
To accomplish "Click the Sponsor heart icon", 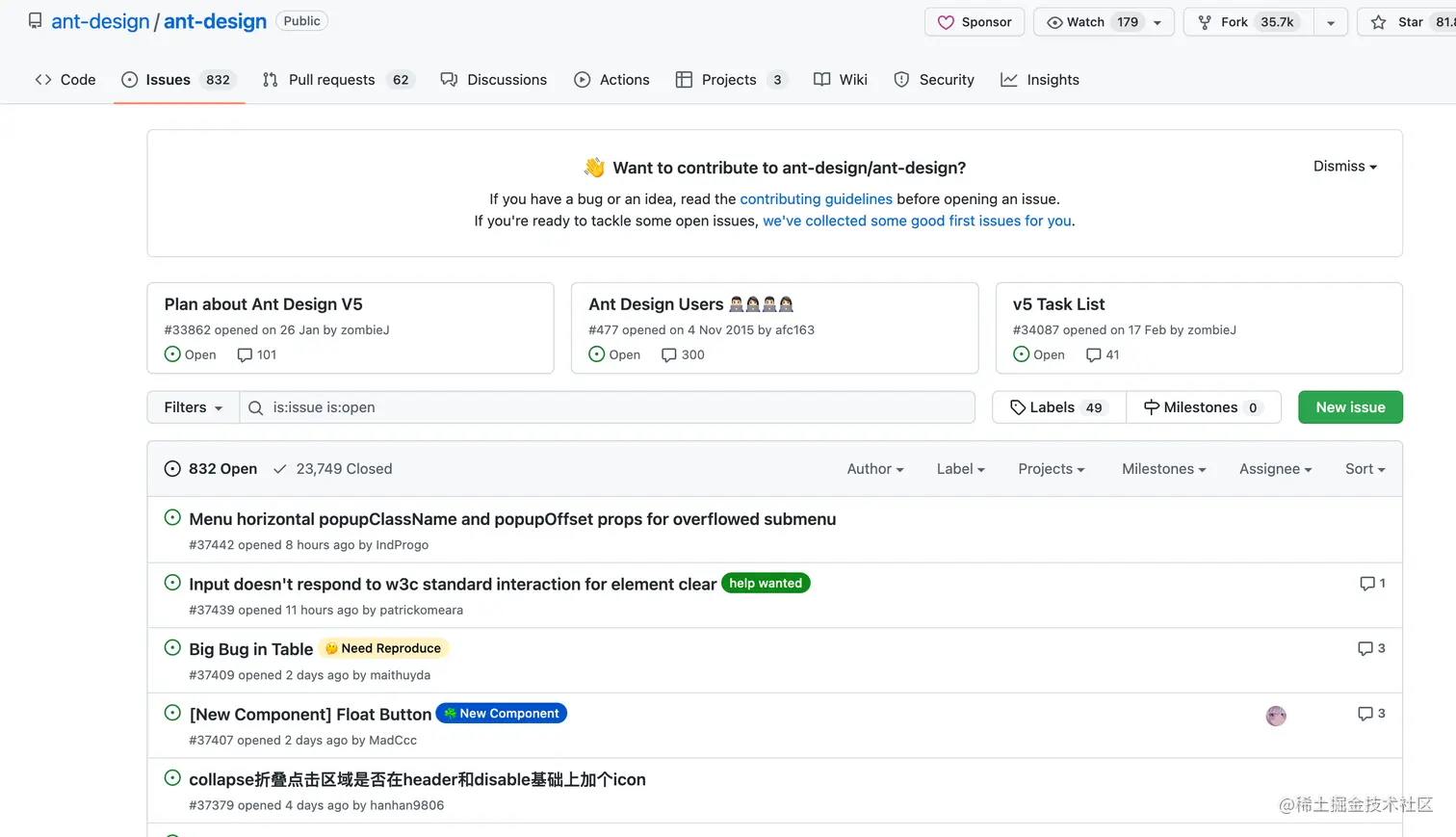I will coord(946,22).
